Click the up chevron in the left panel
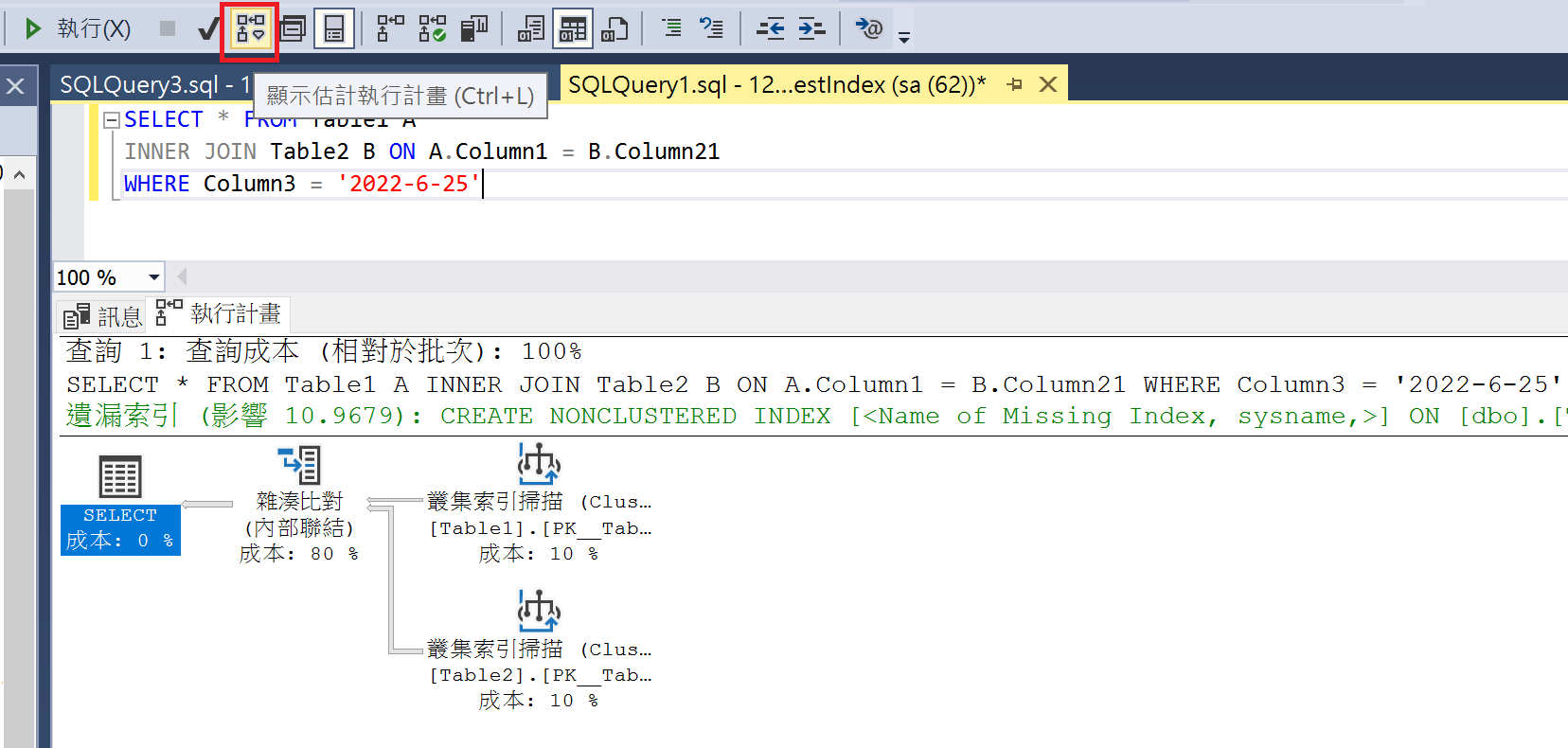The height and width of the screenshot is (748, 1568). [x=19, y=174]
